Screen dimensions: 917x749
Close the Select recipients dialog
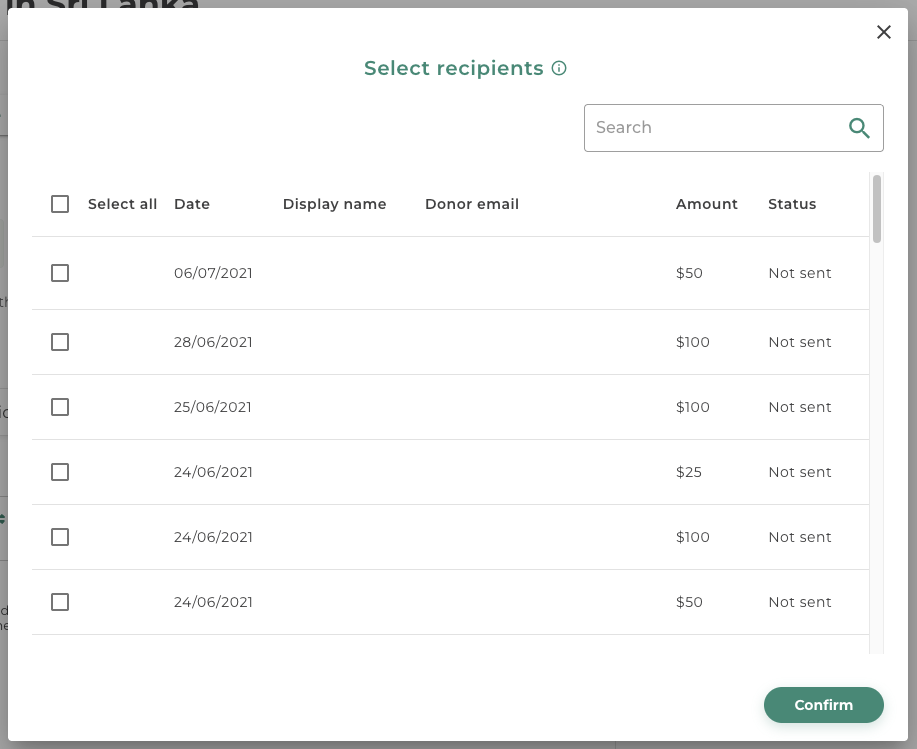tap(884, 32)
